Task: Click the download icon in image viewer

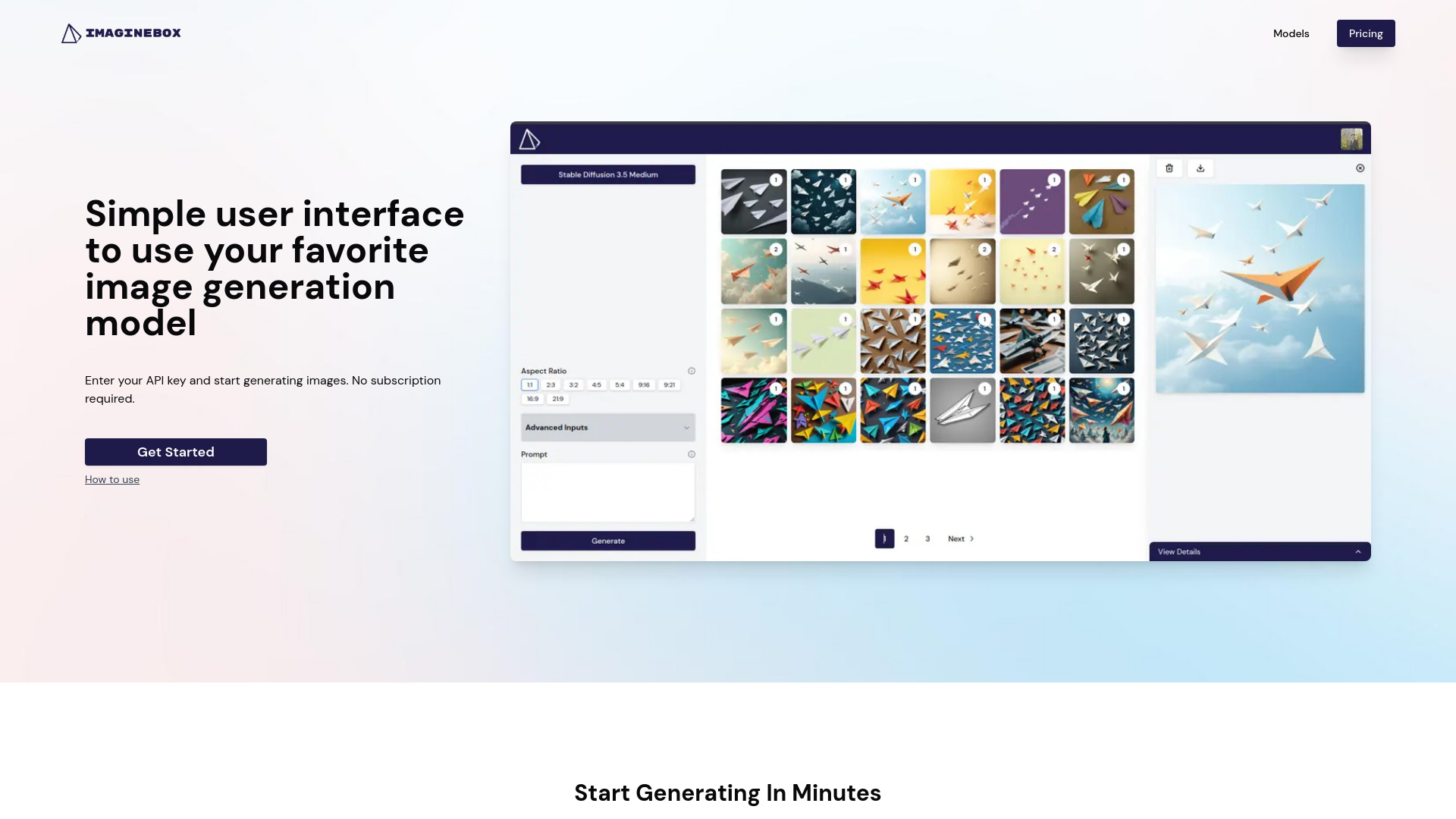Action: (x=1200, y=167)
